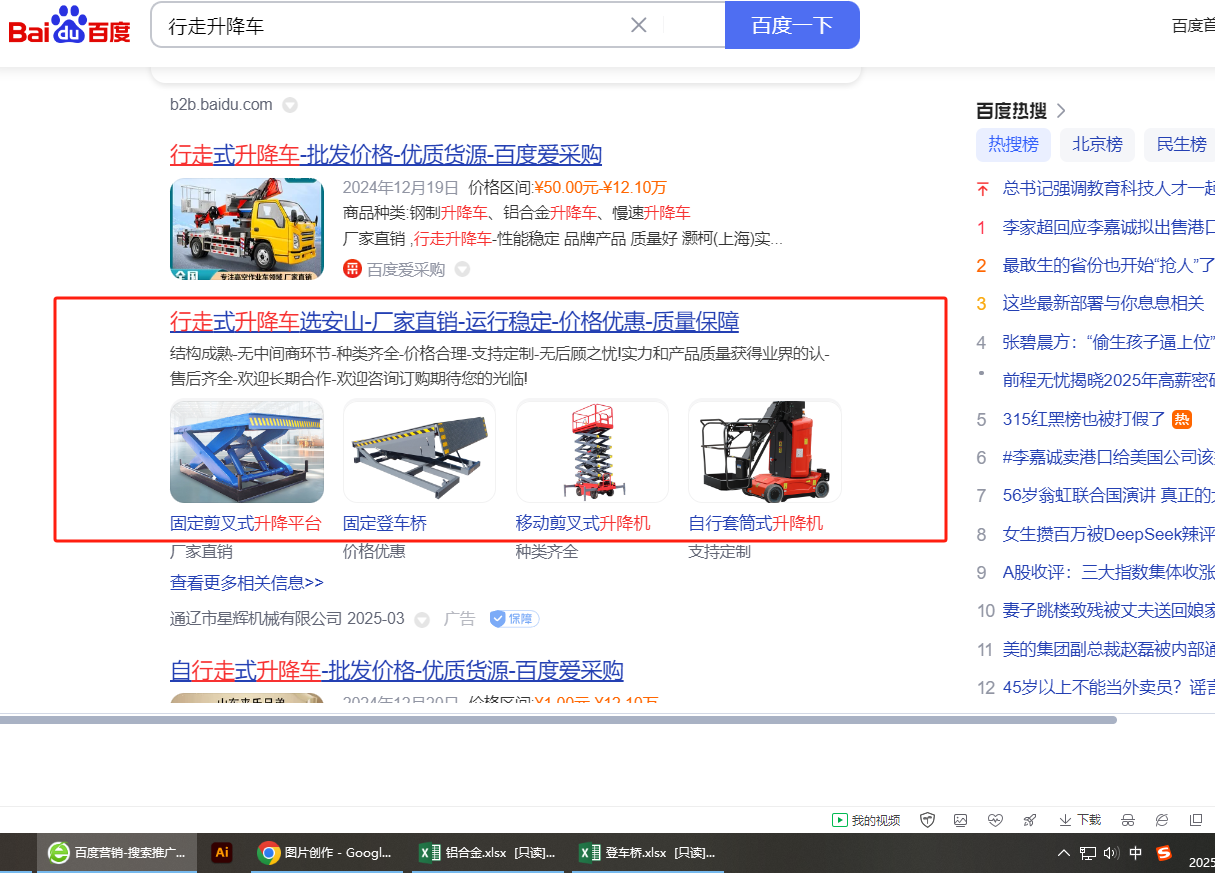This screenshot has width=1215, height=873.
Task: Click the shield security icon in status bar
Action: (928, 820)
